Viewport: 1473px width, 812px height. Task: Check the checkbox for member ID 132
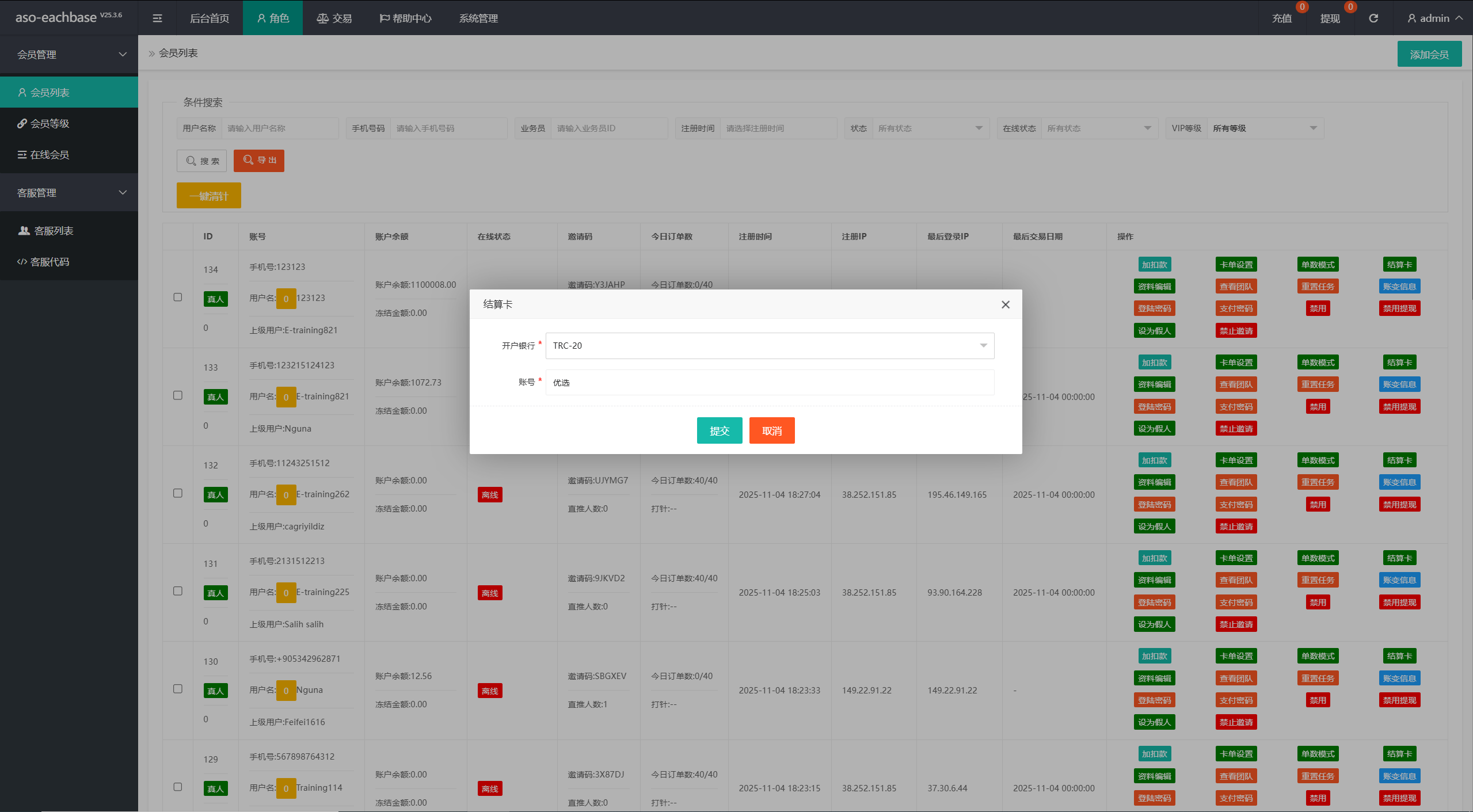point(178,493)
